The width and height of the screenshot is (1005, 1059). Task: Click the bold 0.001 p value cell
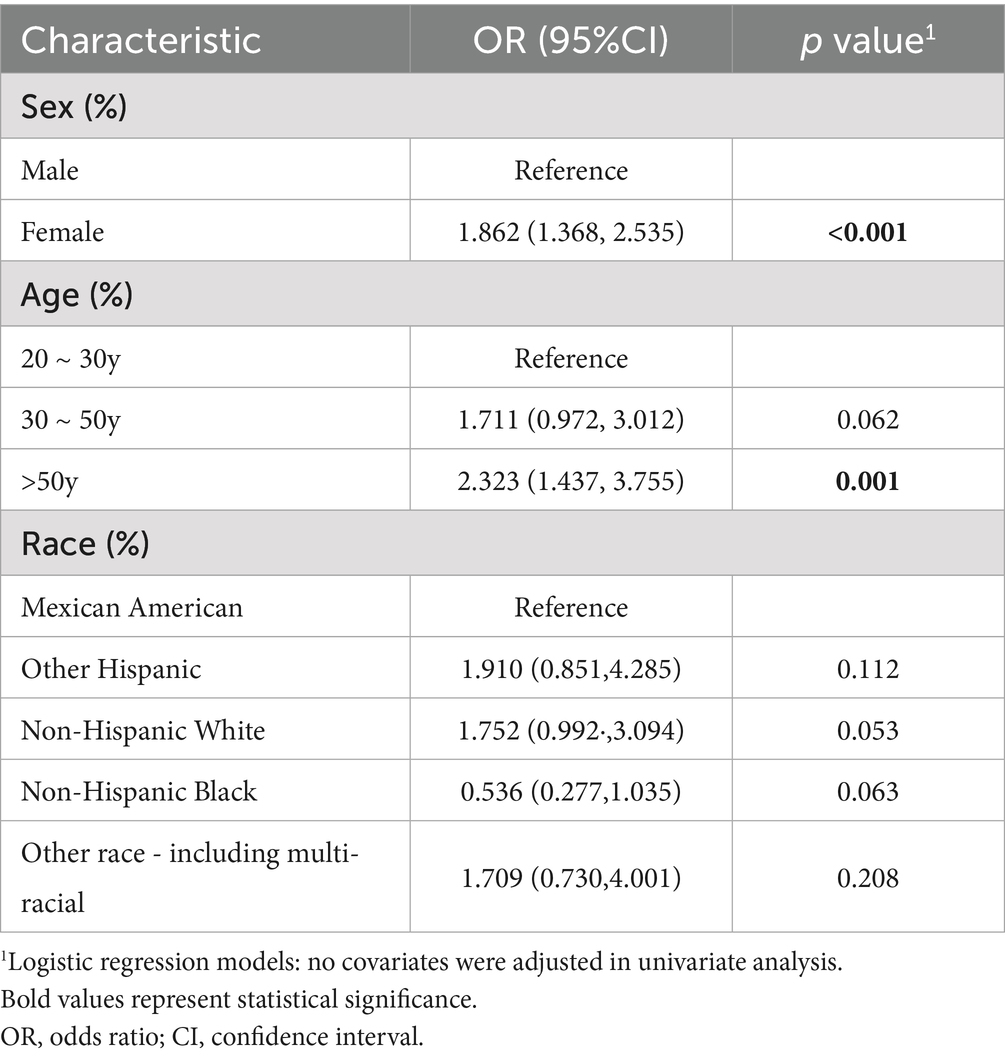(868, 481)
